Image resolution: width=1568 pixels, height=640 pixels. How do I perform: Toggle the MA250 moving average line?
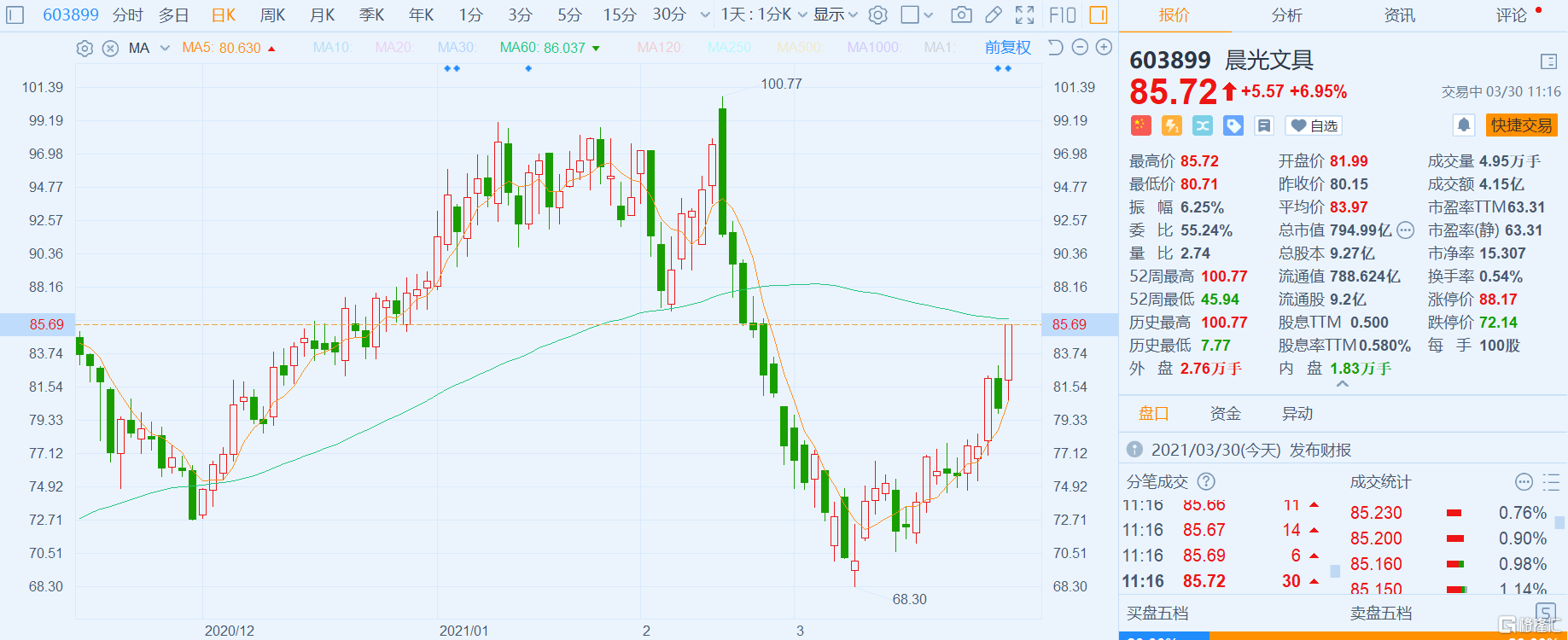(730, 48)
